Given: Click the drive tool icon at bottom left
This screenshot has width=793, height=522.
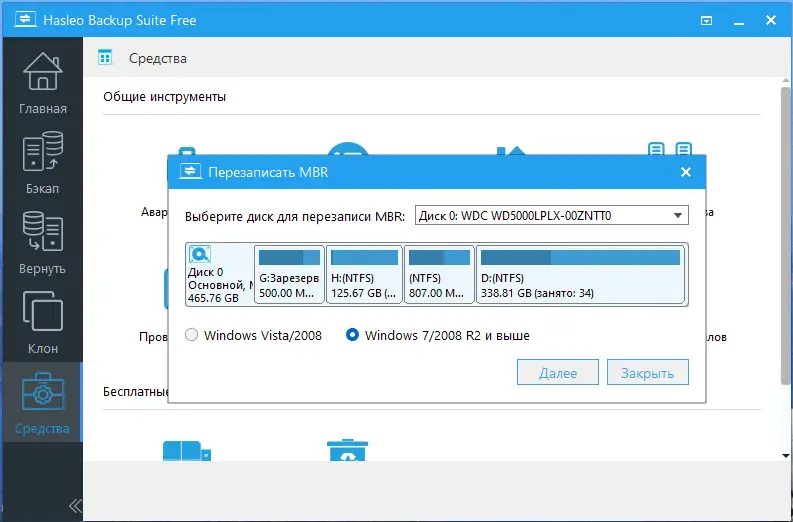Looking at the screenshot, I should [x=186, y=450].
